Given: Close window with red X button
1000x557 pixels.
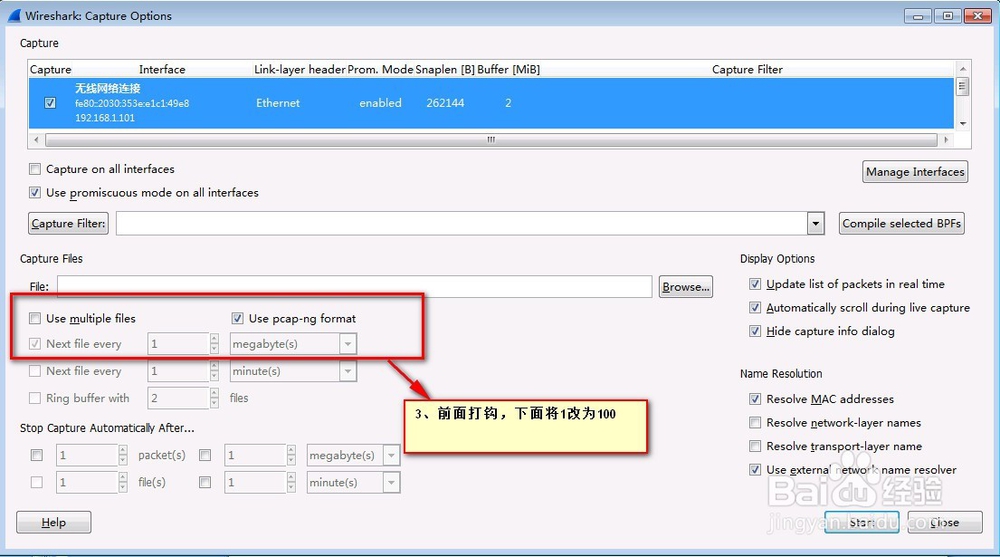Looking at the screenshot, I should tap(977, 17).
